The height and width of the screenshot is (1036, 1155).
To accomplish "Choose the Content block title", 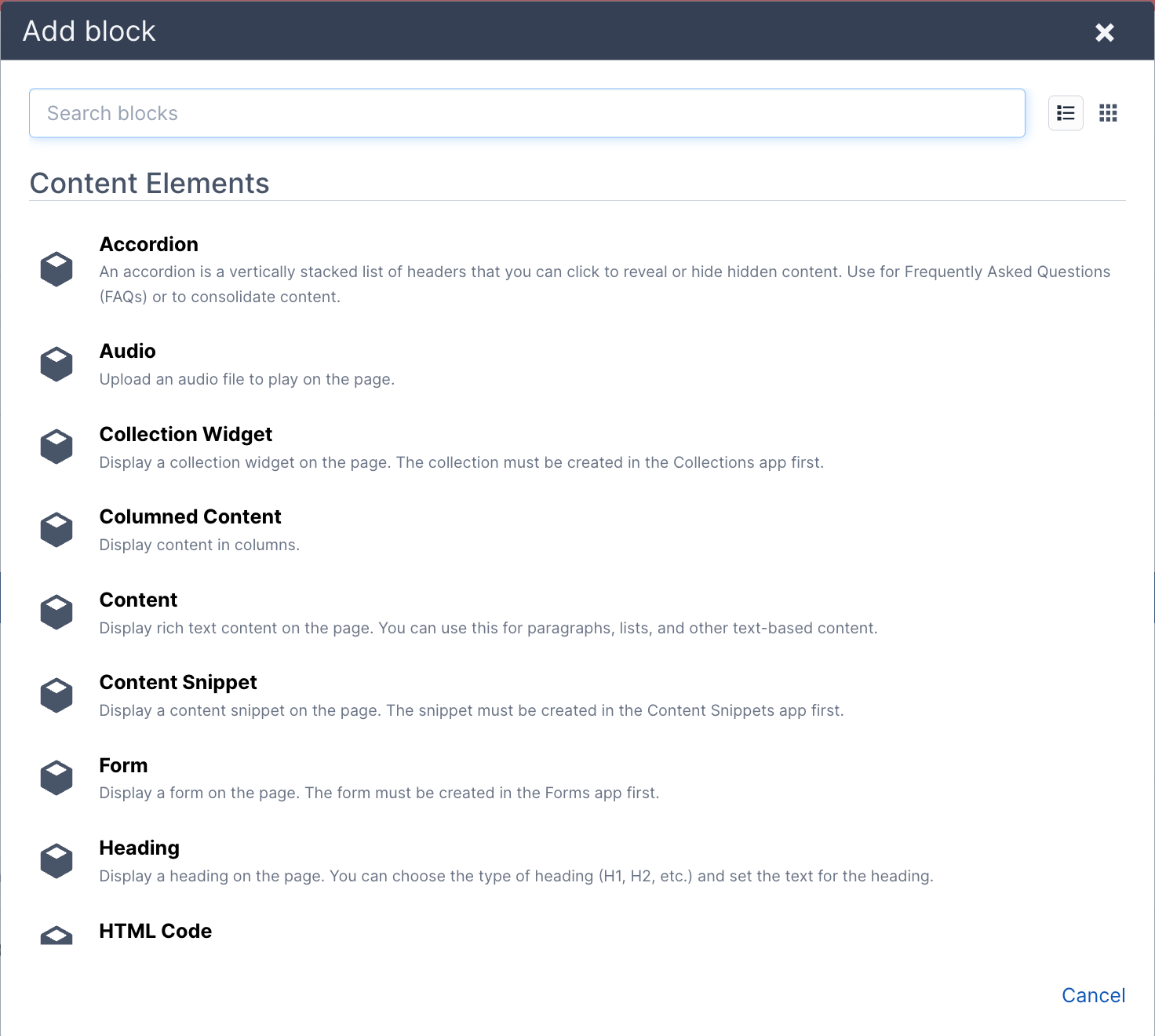I will [x=139, y=600].
